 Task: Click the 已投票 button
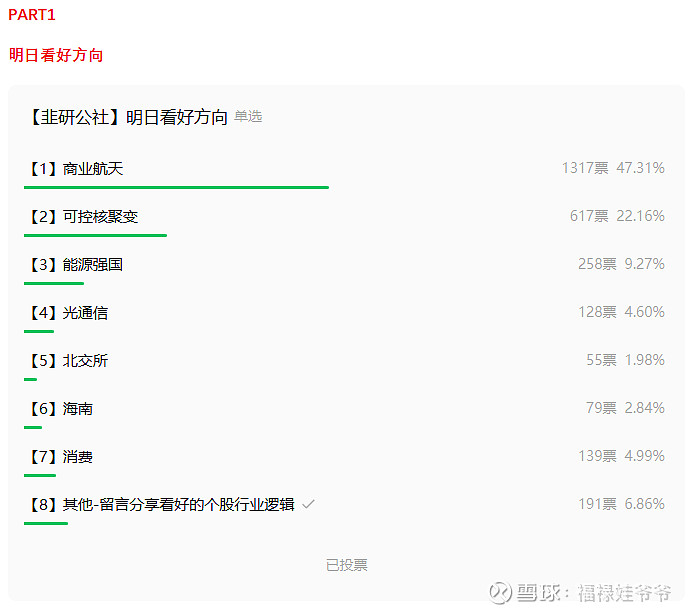(x=346, y=565)
